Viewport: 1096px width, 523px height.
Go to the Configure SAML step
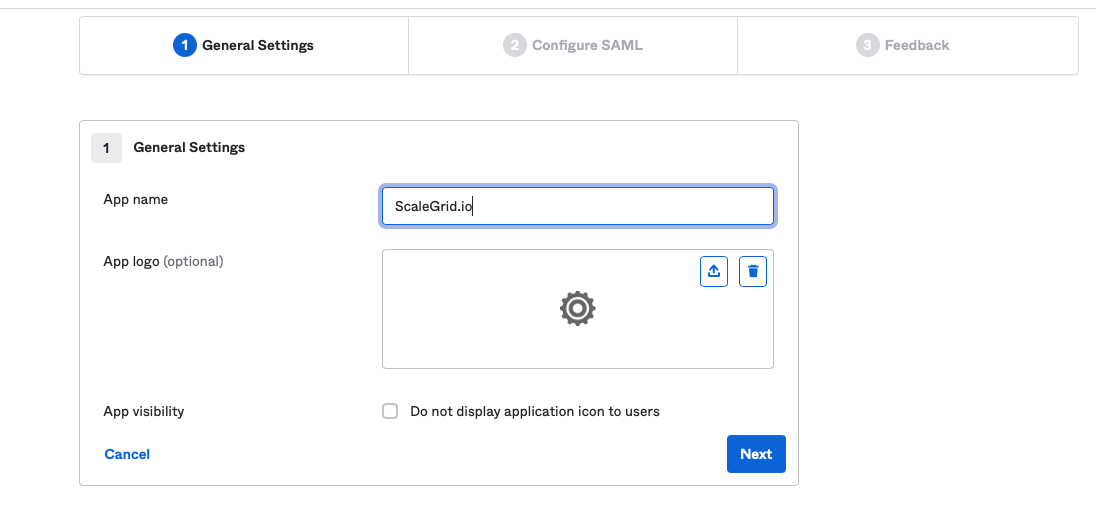click(573, 45)
